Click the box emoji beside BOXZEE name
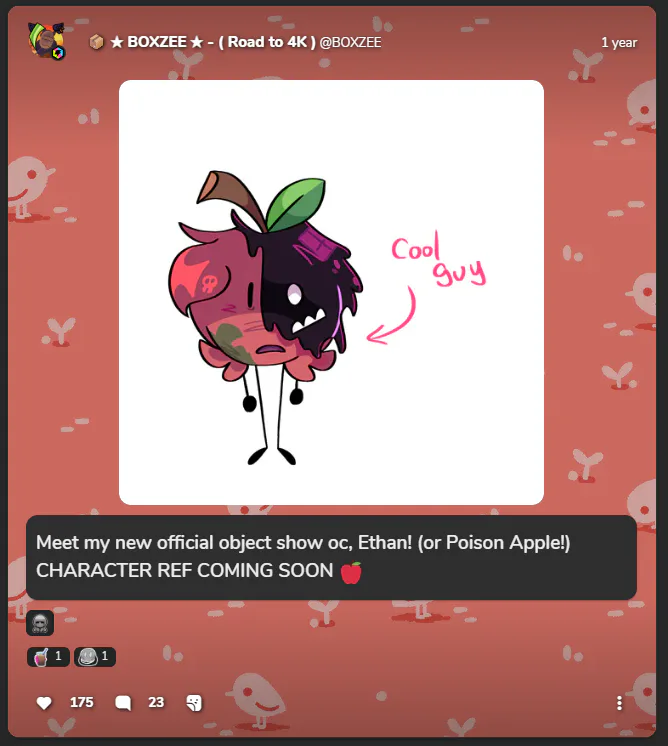 (x=96, y=42)
